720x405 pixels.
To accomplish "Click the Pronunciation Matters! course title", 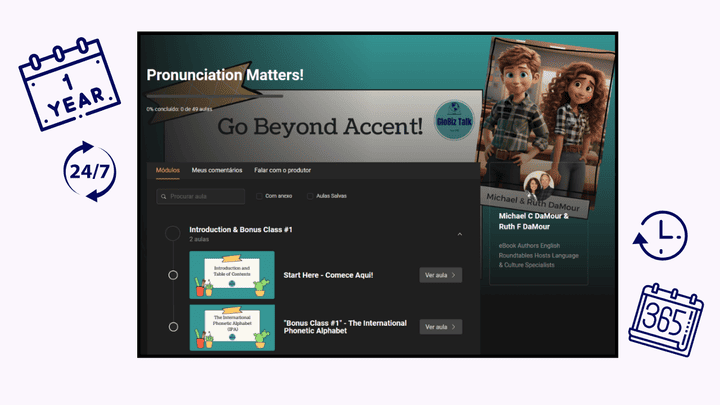I will (x=225, y=75).
